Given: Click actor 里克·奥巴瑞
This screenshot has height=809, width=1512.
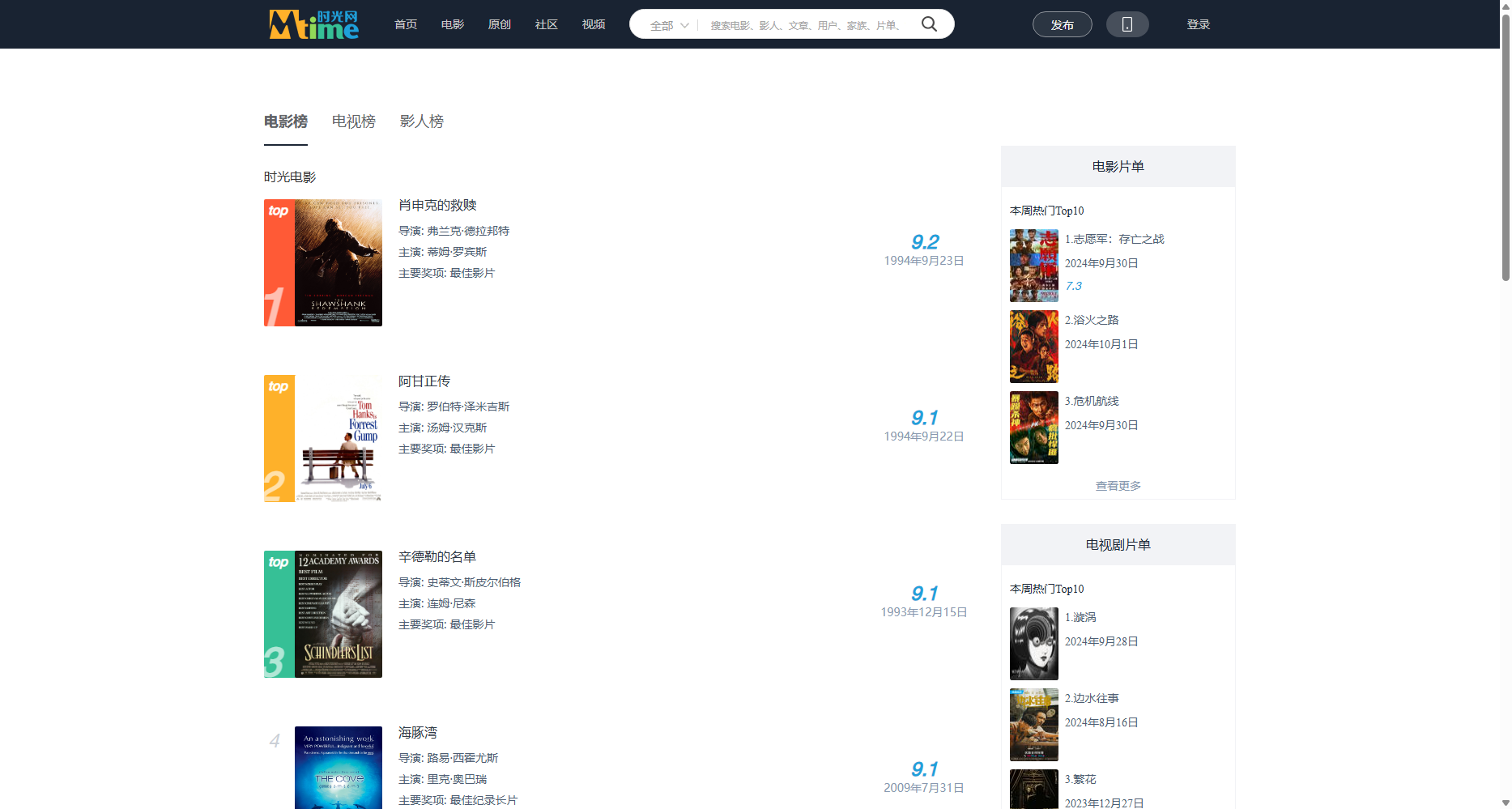Looking at the screenshot, I should pyautogui.click(x=457, y=779).
